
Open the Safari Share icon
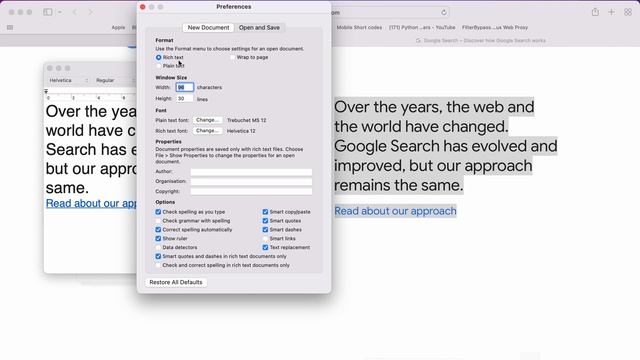tap(595, 12)
